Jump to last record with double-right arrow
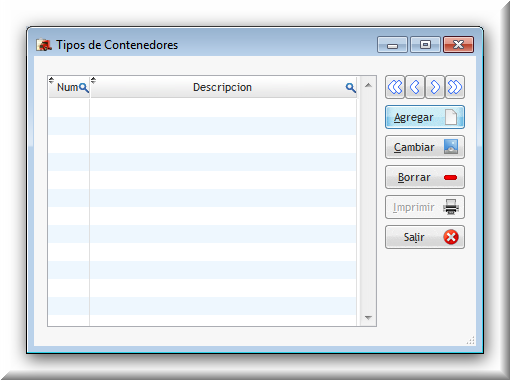The height and width of the screenshot is (380, 510). point(455,87)
